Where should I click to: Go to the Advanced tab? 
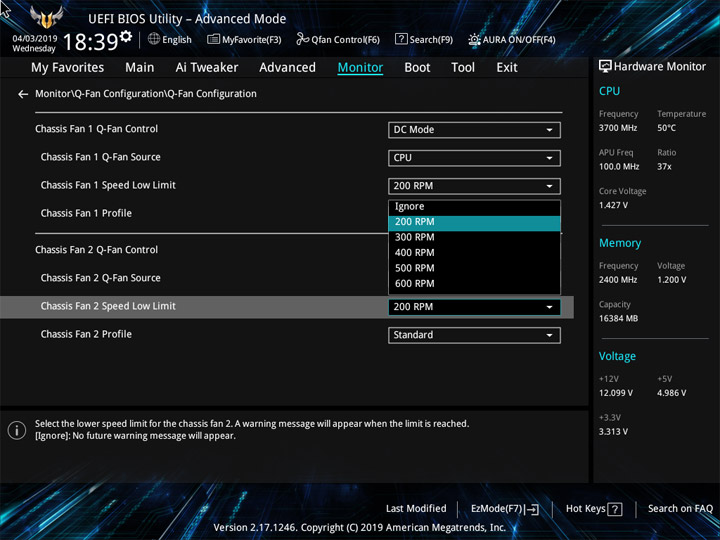[x=287, y=68]
